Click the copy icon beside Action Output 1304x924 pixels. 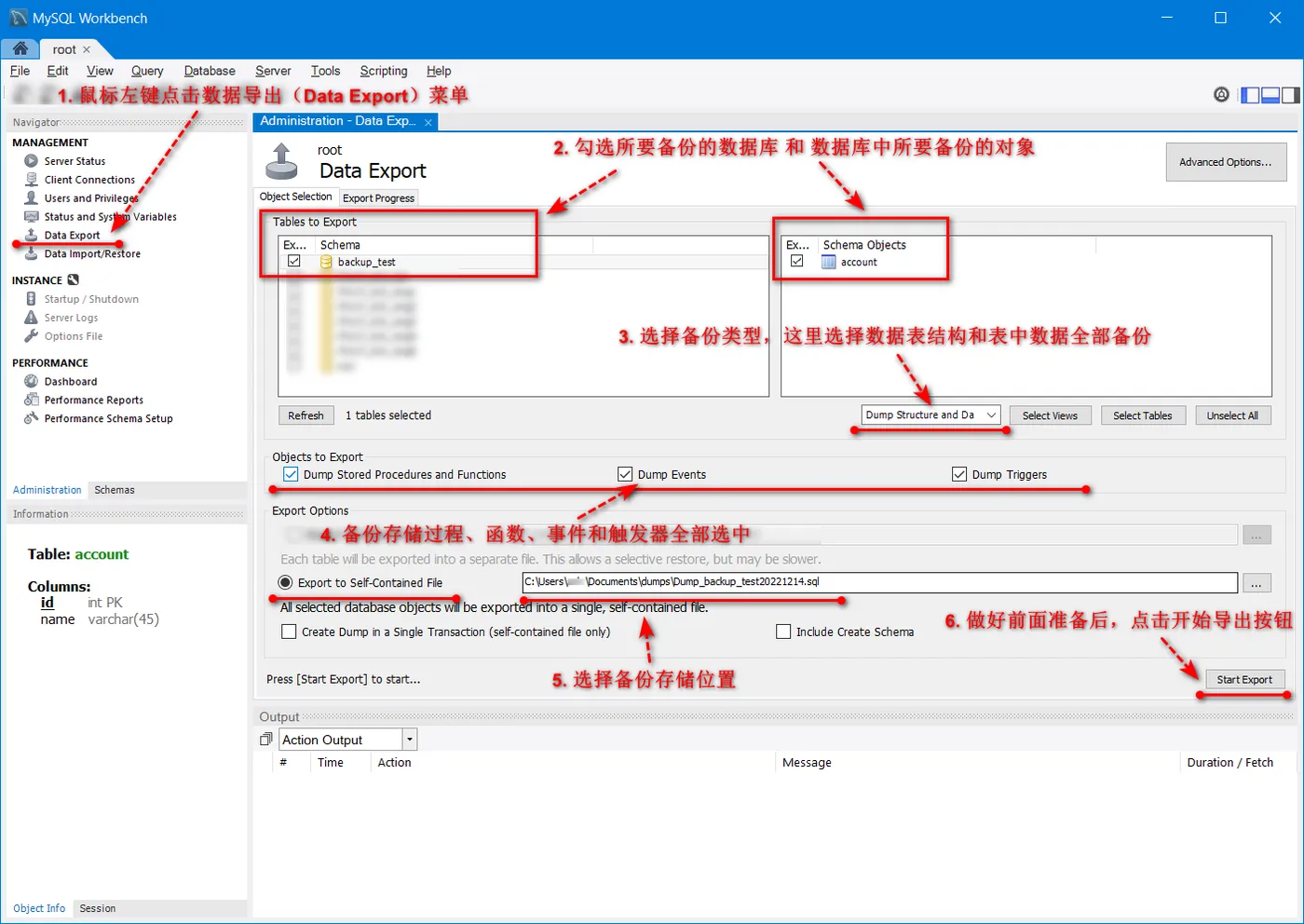(x=265, y=740)
